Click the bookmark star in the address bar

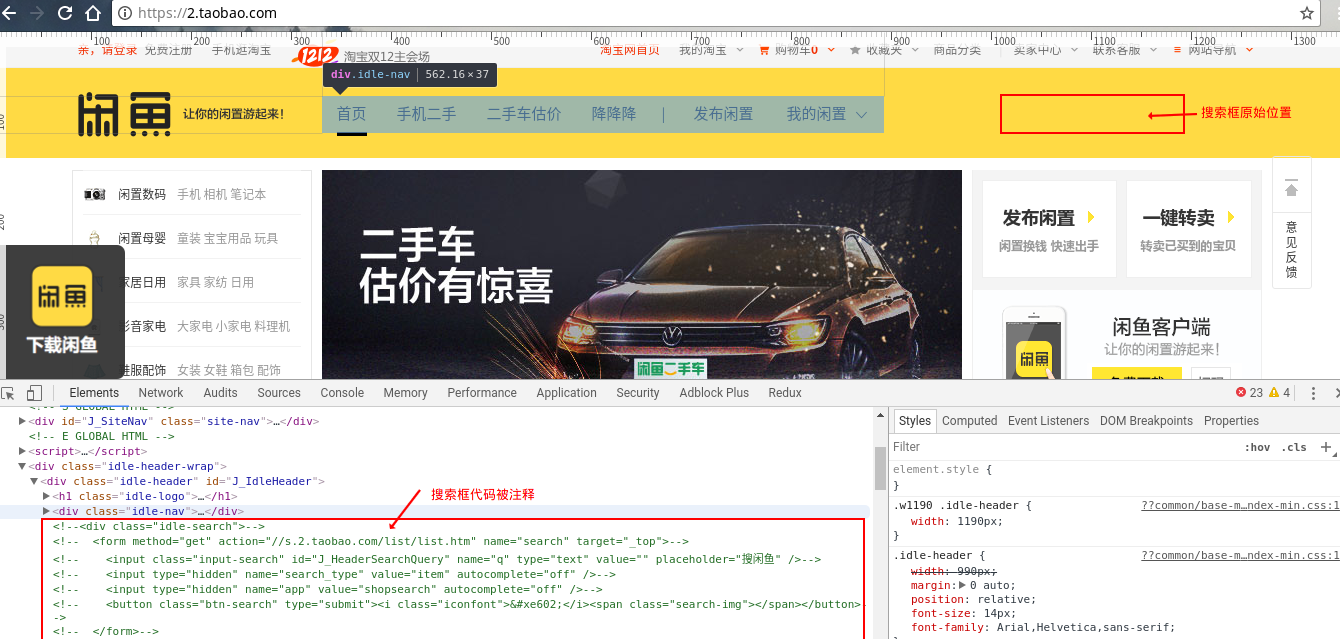pos(1307,14)
